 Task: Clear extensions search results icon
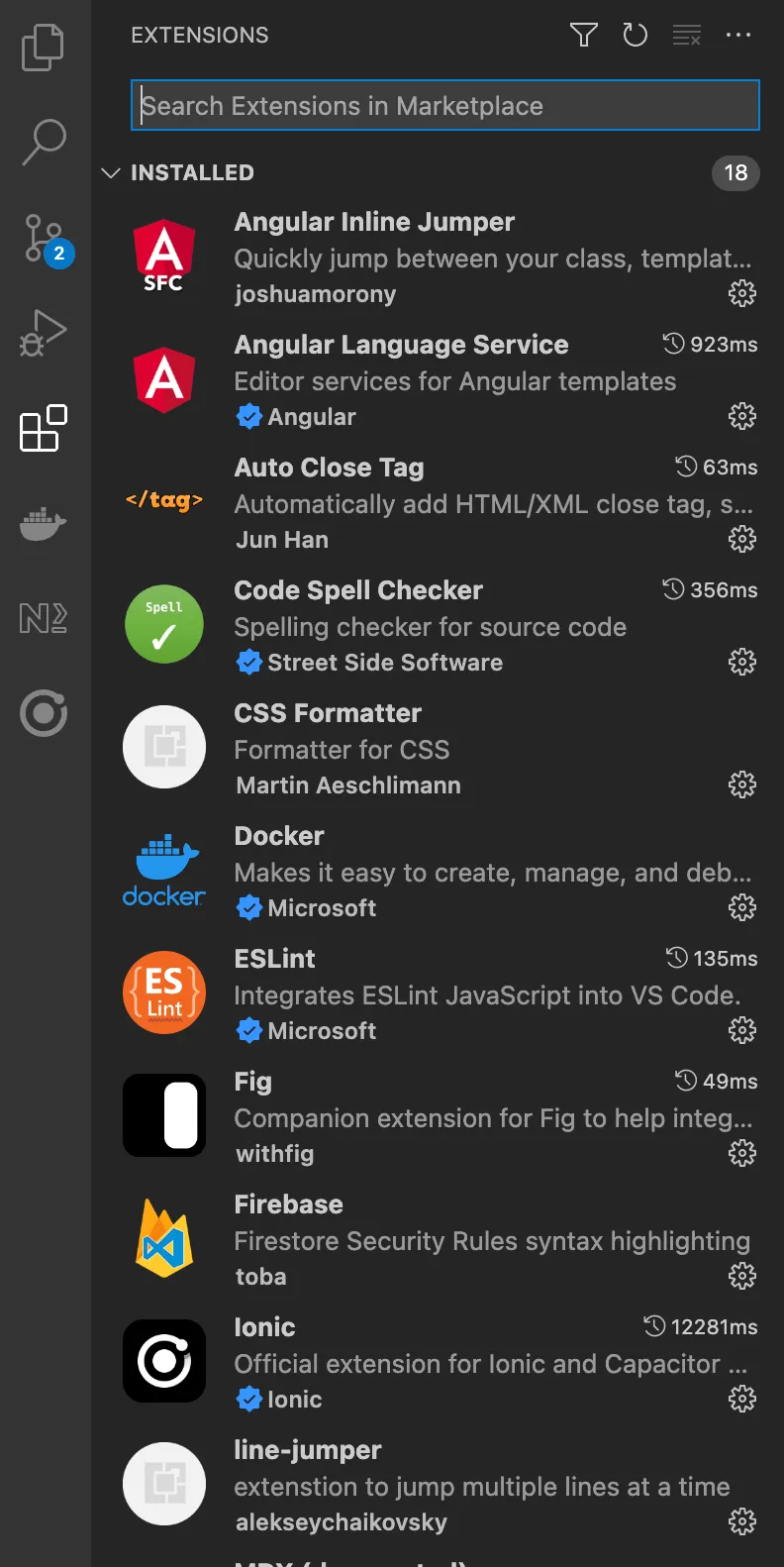[686, 36]
